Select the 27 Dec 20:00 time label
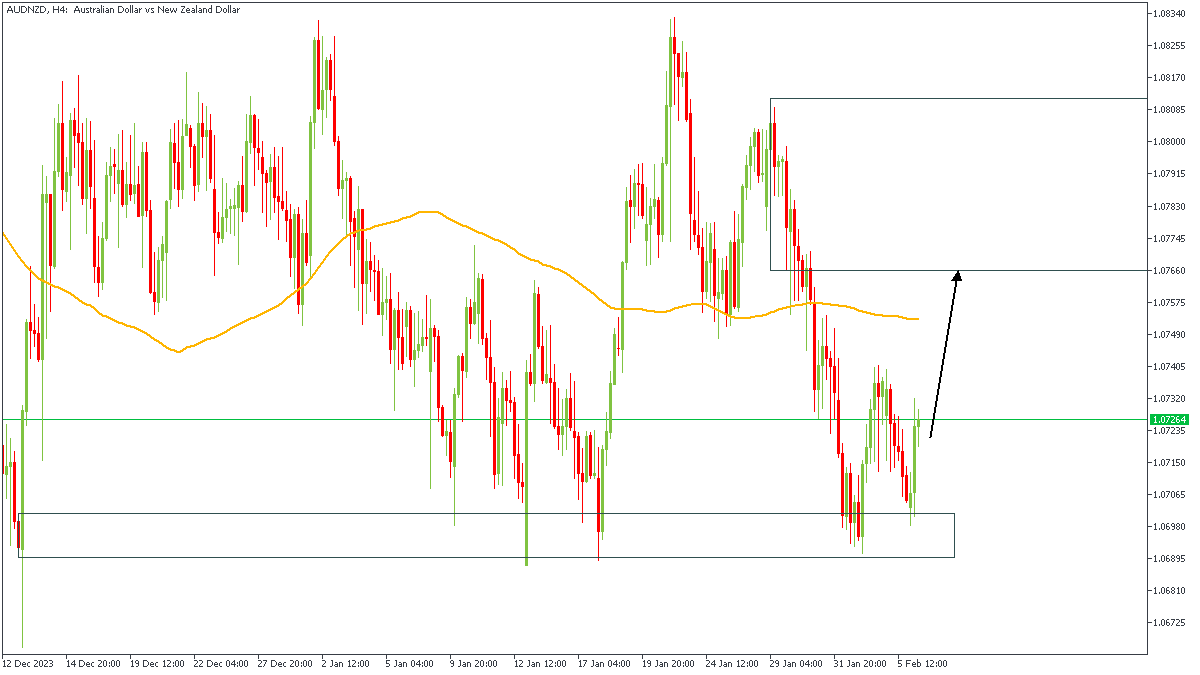The image size is (1200, 675). (x=285, y=662)
